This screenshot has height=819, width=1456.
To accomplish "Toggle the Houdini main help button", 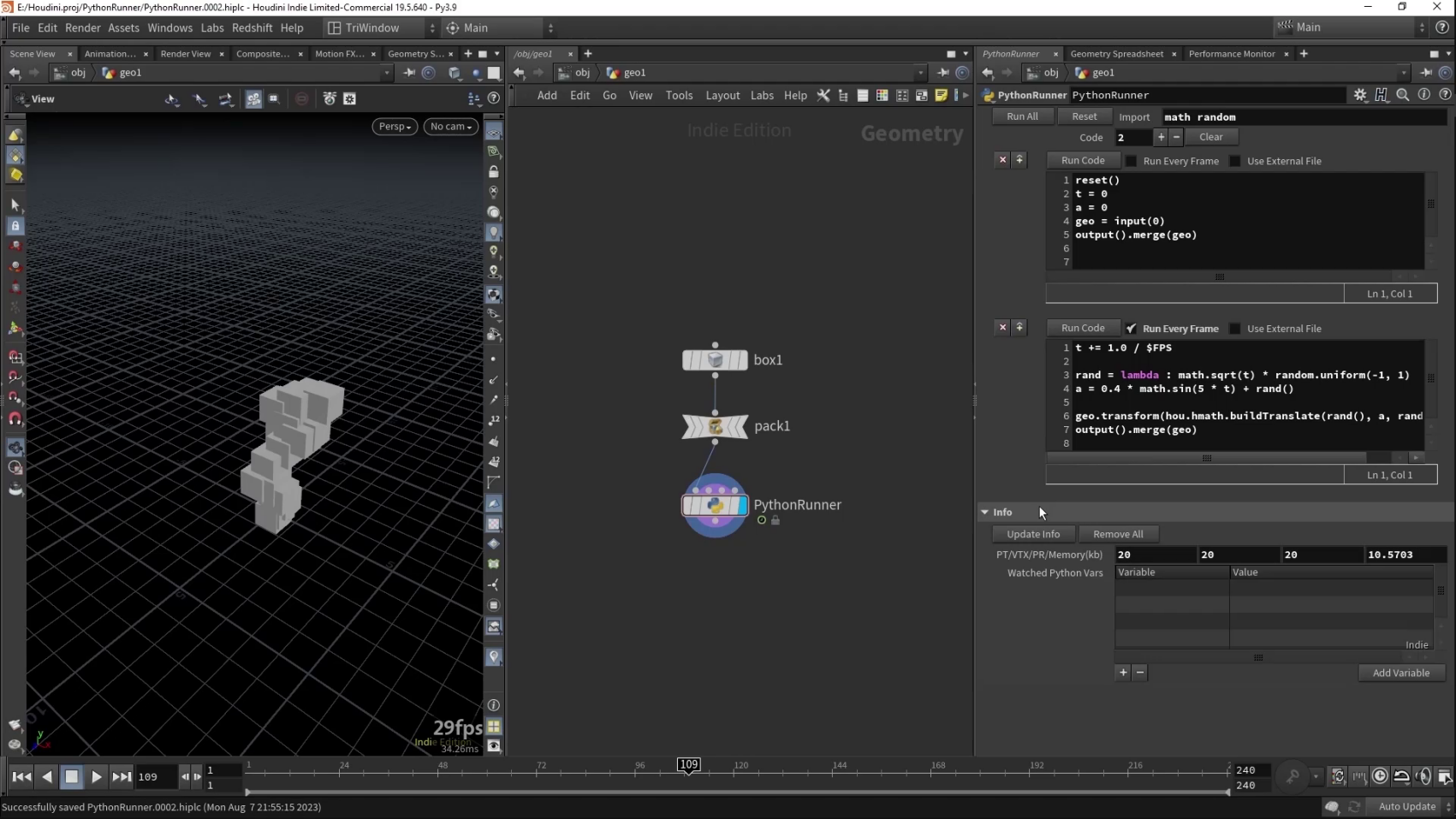I will (x=1442, y=27).
